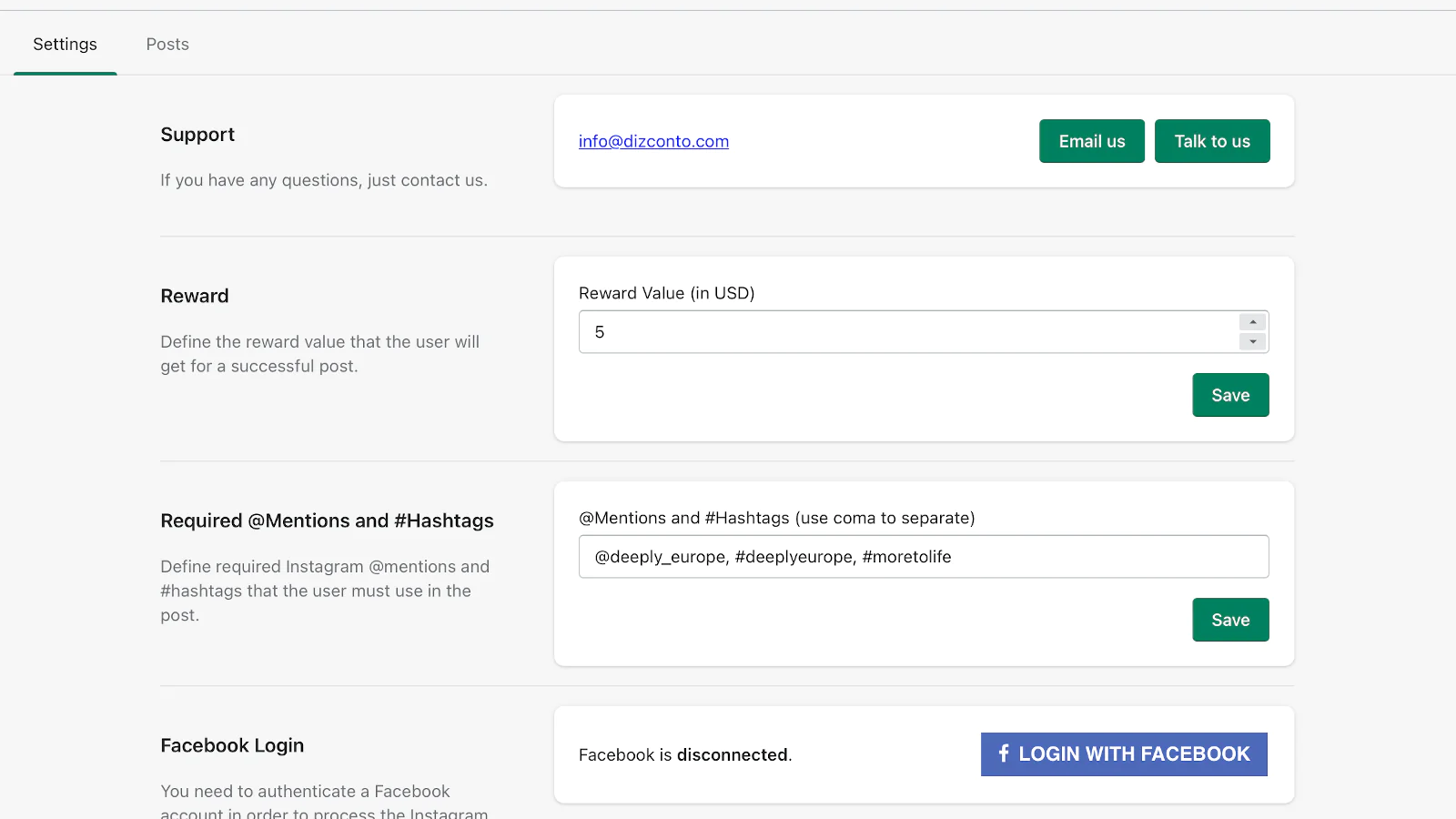Increase reward value with up arrow

click(1253, 322)
